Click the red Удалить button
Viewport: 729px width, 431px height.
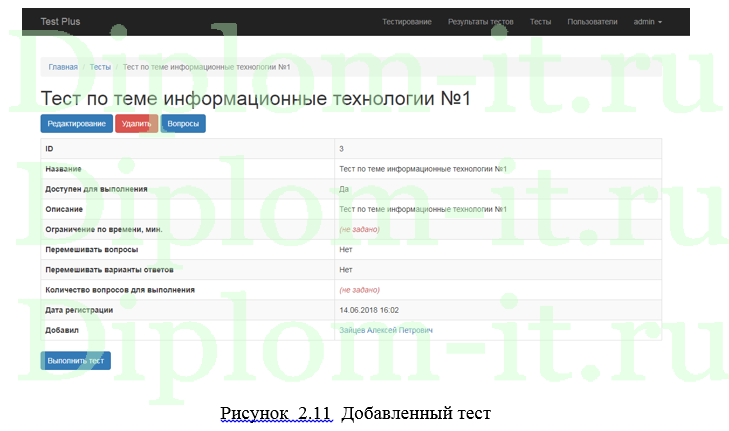(x=136, y=124)
